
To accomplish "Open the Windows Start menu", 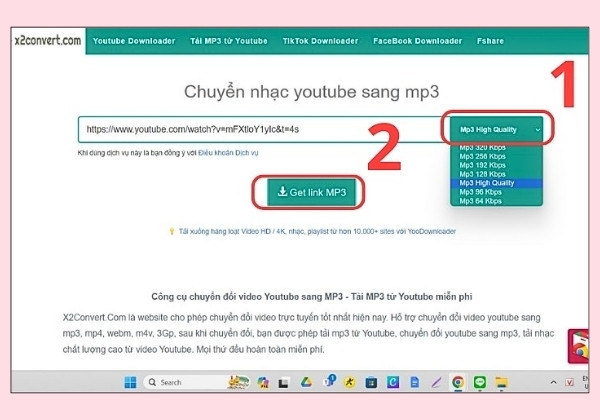I will click(x=130, y=382).
